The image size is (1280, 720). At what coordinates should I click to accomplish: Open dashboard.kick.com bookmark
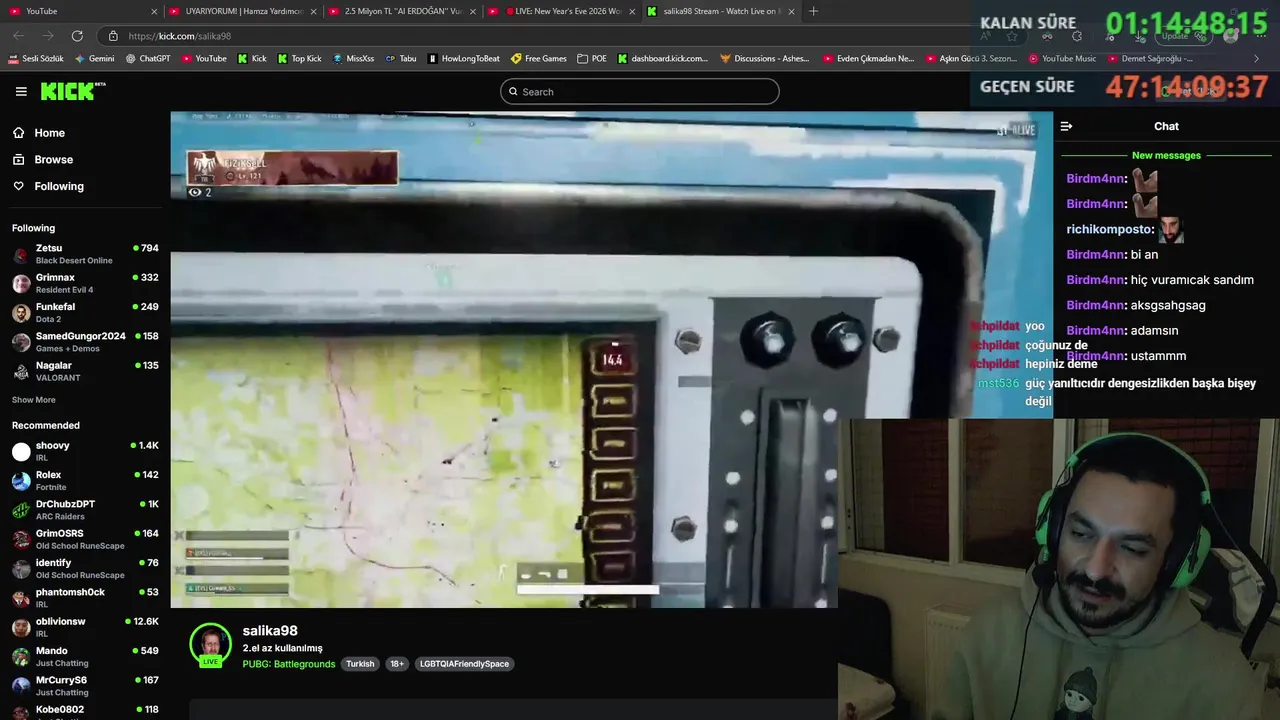pyautogui.click(x=663, y=59)
